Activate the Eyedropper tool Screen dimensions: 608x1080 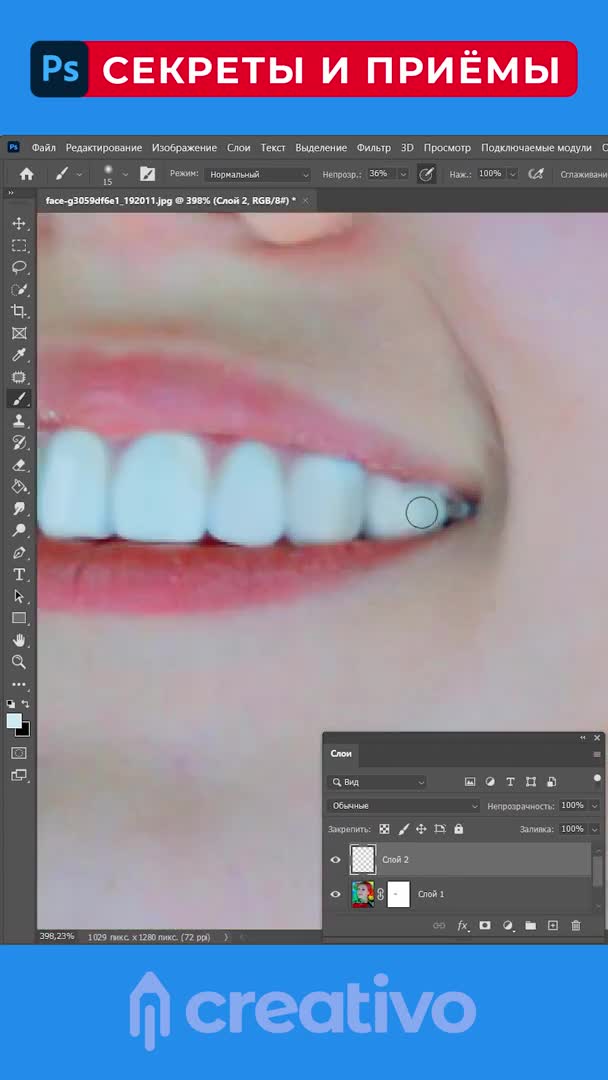pos(19,355)
